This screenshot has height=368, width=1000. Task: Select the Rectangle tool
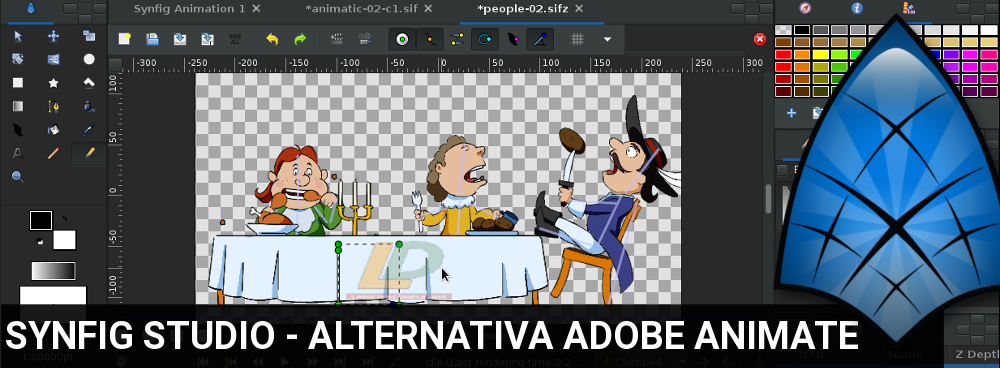(x=18, y=83)
